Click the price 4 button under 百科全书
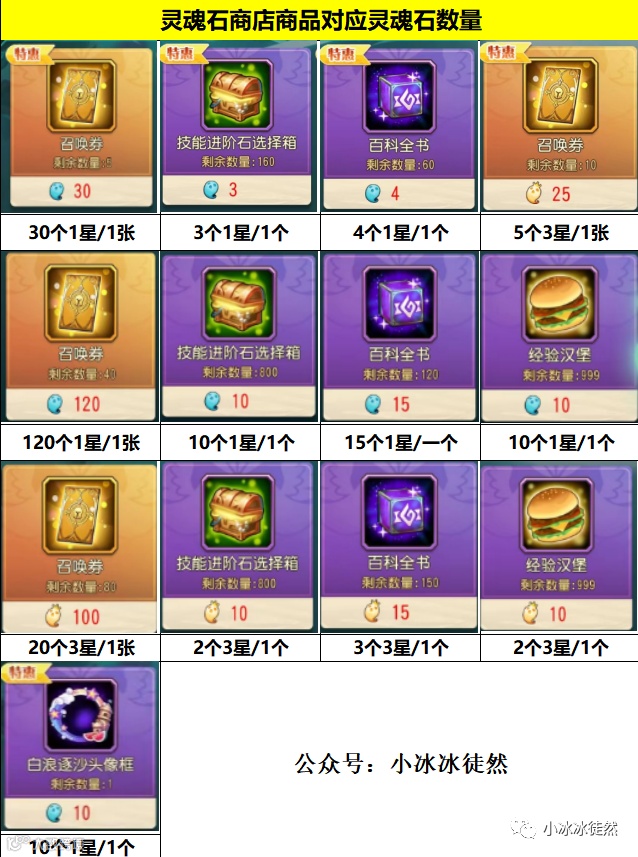Image resolution: width=638 pixels, height=857 pixels. [399, 193]
